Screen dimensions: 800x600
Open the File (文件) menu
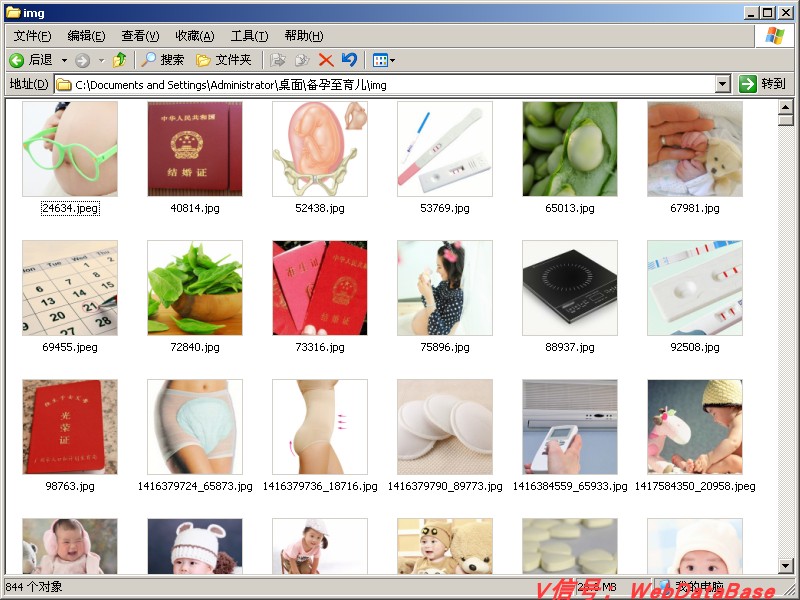tap(32, 36)
